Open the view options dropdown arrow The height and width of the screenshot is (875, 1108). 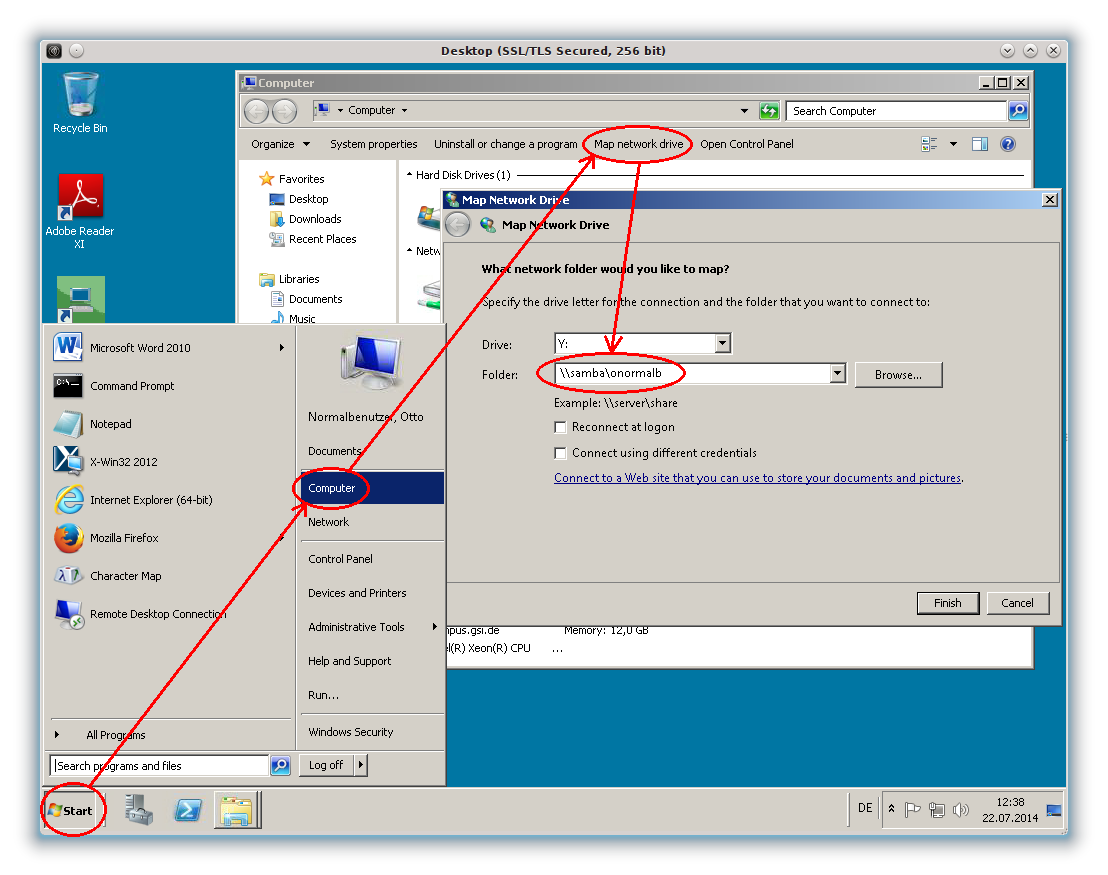(953, 144)
